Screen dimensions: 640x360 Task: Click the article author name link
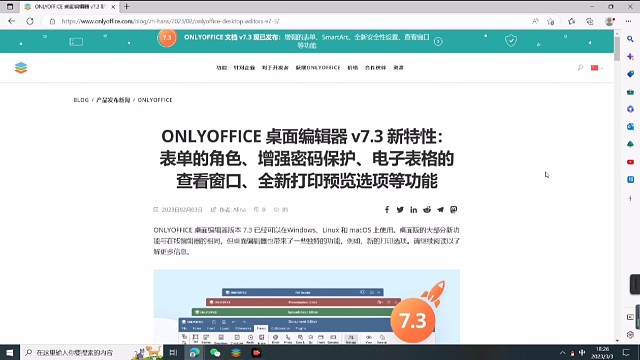point(239,209)
